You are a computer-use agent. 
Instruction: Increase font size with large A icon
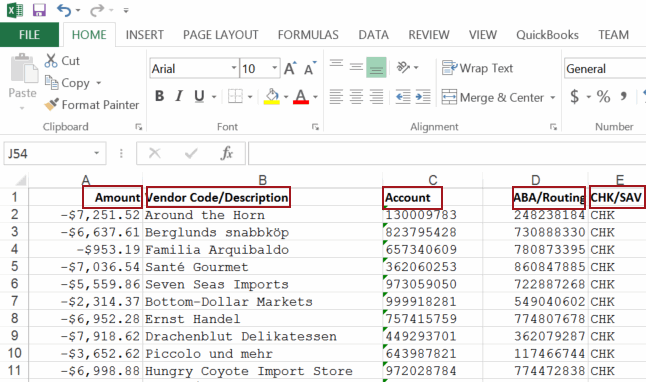(290, 68)
